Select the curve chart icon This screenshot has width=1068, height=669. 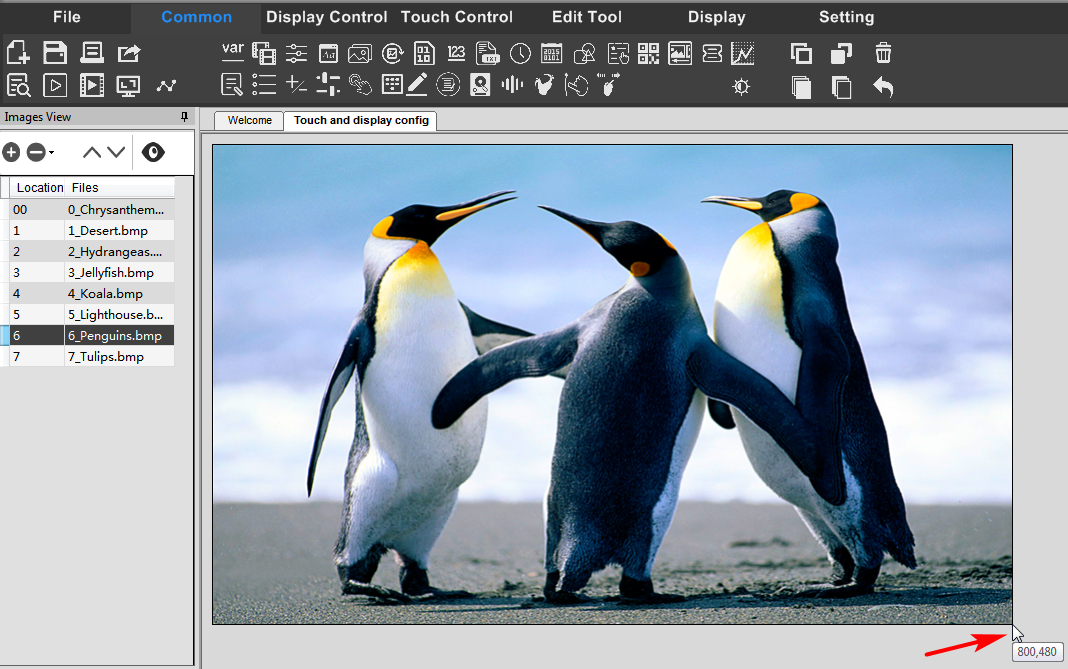pos(743,54)
